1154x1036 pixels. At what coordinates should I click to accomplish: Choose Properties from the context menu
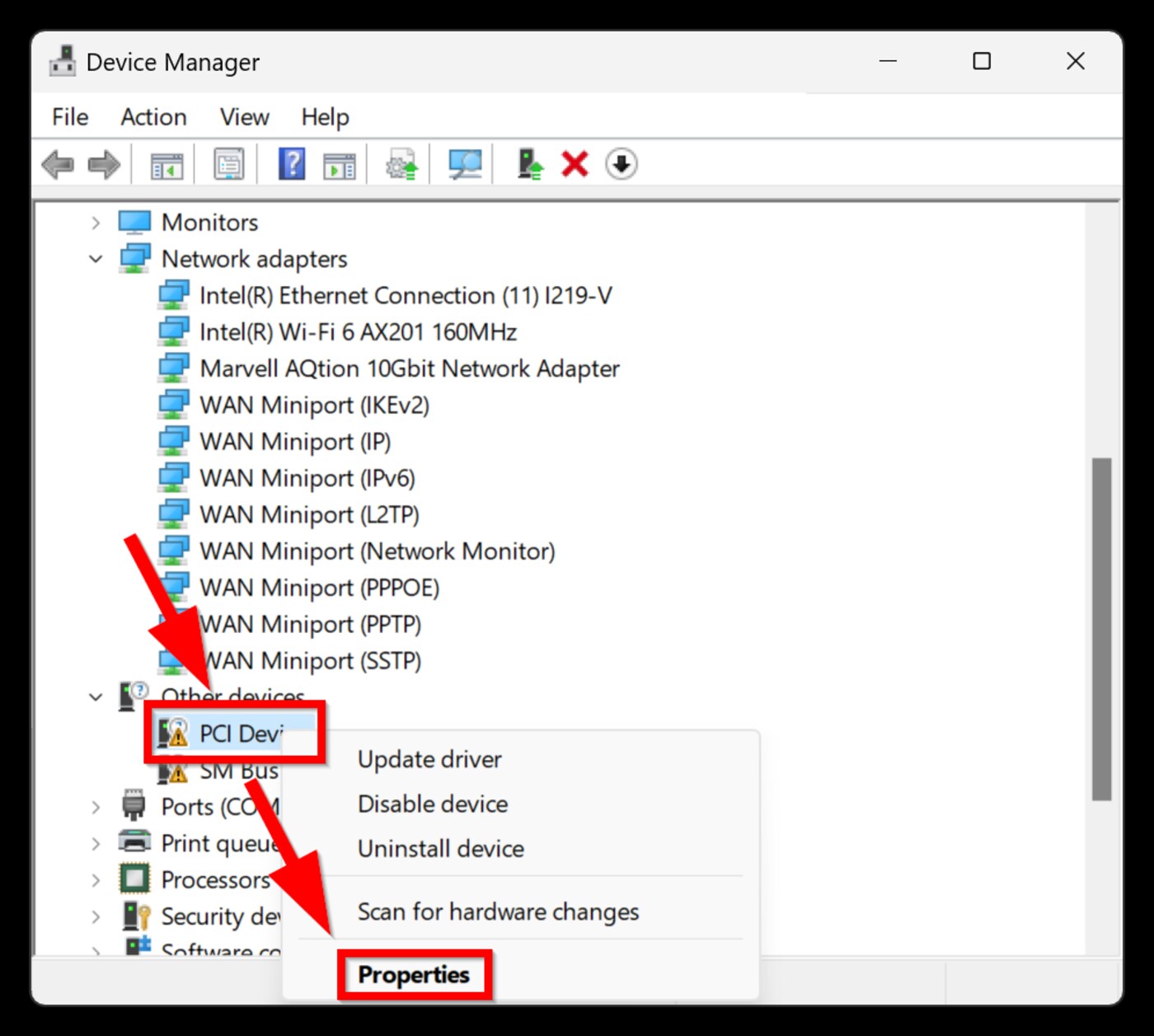tap(414, 974)
